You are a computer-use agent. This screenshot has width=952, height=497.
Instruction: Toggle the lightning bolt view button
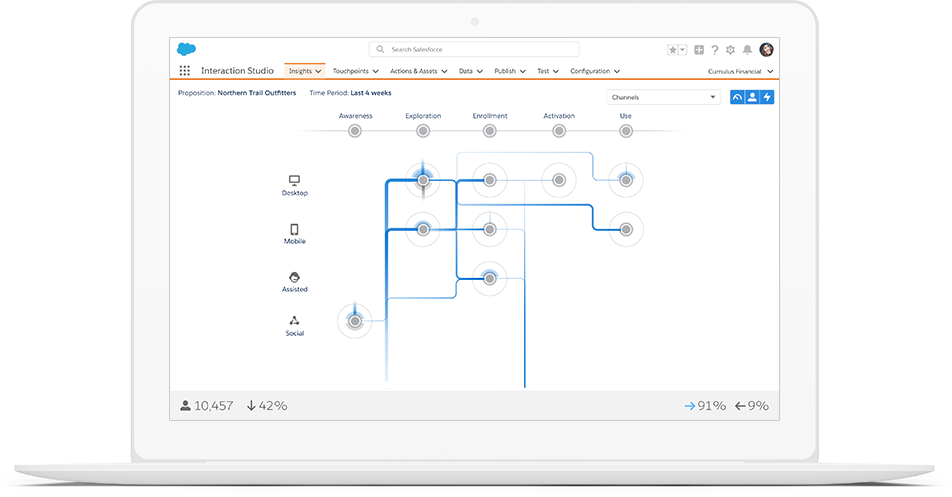[x=767, y=97]
